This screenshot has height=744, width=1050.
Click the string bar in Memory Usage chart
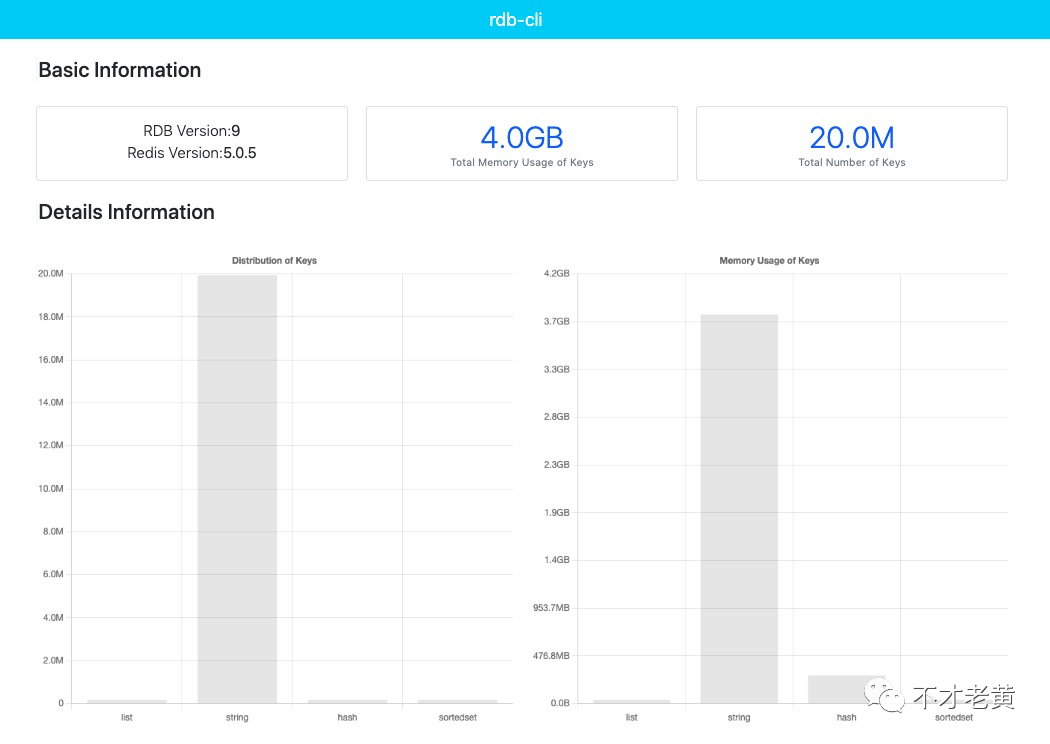tap(739, 509)
